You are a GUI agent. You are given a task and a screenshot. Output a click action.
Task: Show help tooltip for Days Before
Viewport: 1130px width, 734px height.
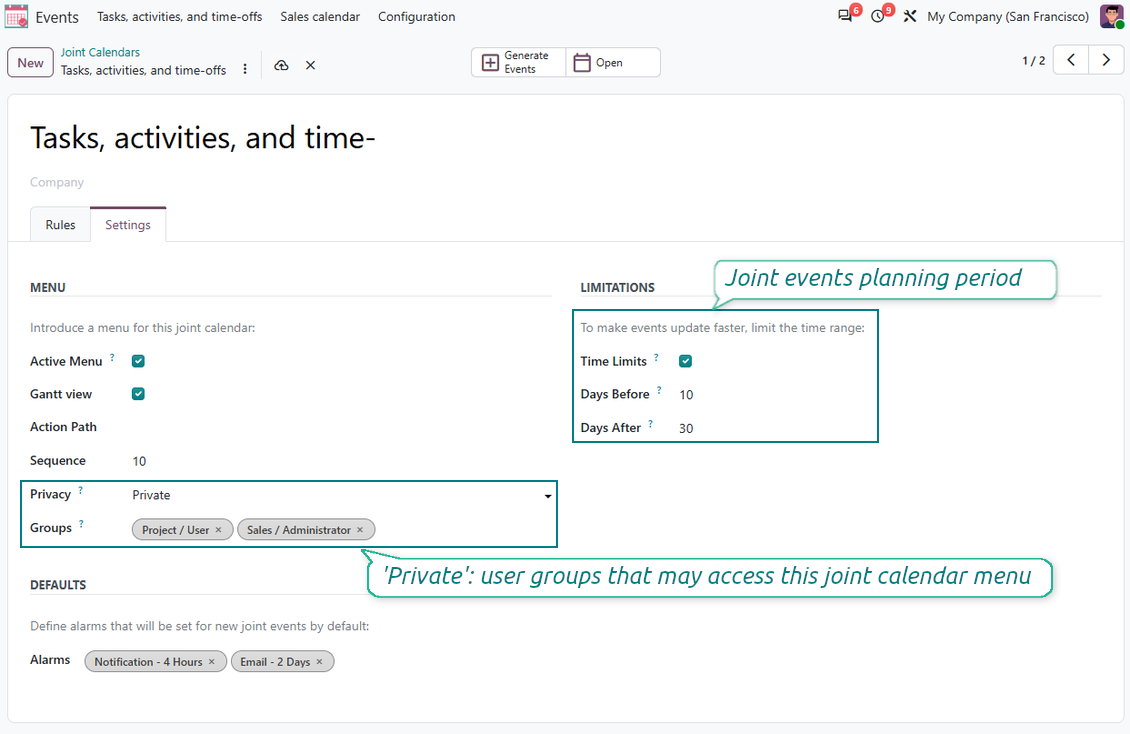(x=659, y=390)
